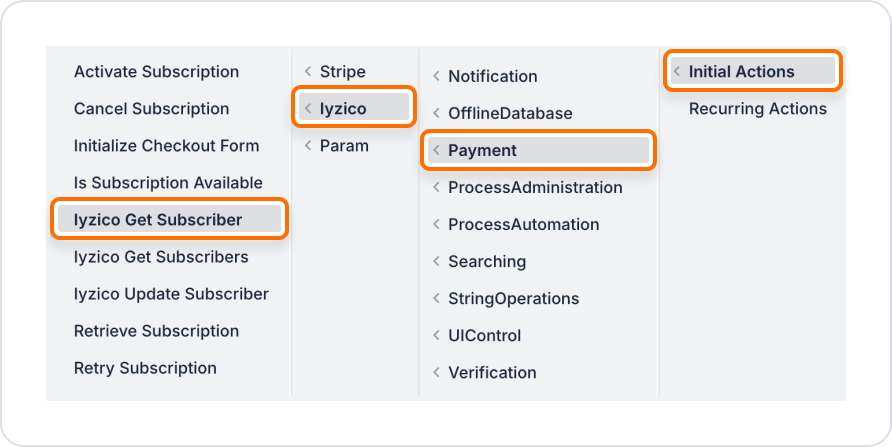Screen dimensions: 892x447
Task: Open the Param submenu
Action: [344, 146]
